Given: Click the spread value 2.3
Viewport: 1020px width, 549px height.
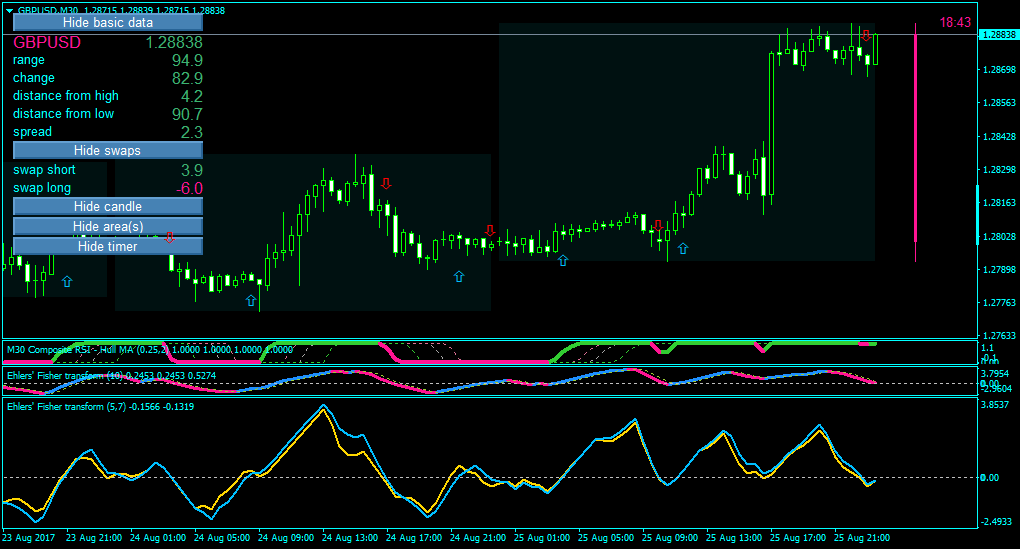Looking at the screenshot, I should (x=192, y=132).
